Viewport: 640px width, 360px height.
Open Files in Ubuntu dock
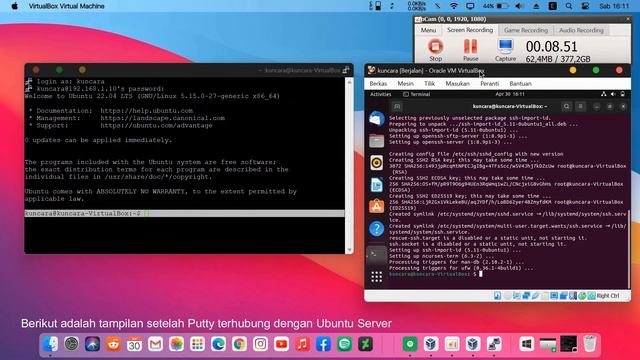tap(376, 141)
